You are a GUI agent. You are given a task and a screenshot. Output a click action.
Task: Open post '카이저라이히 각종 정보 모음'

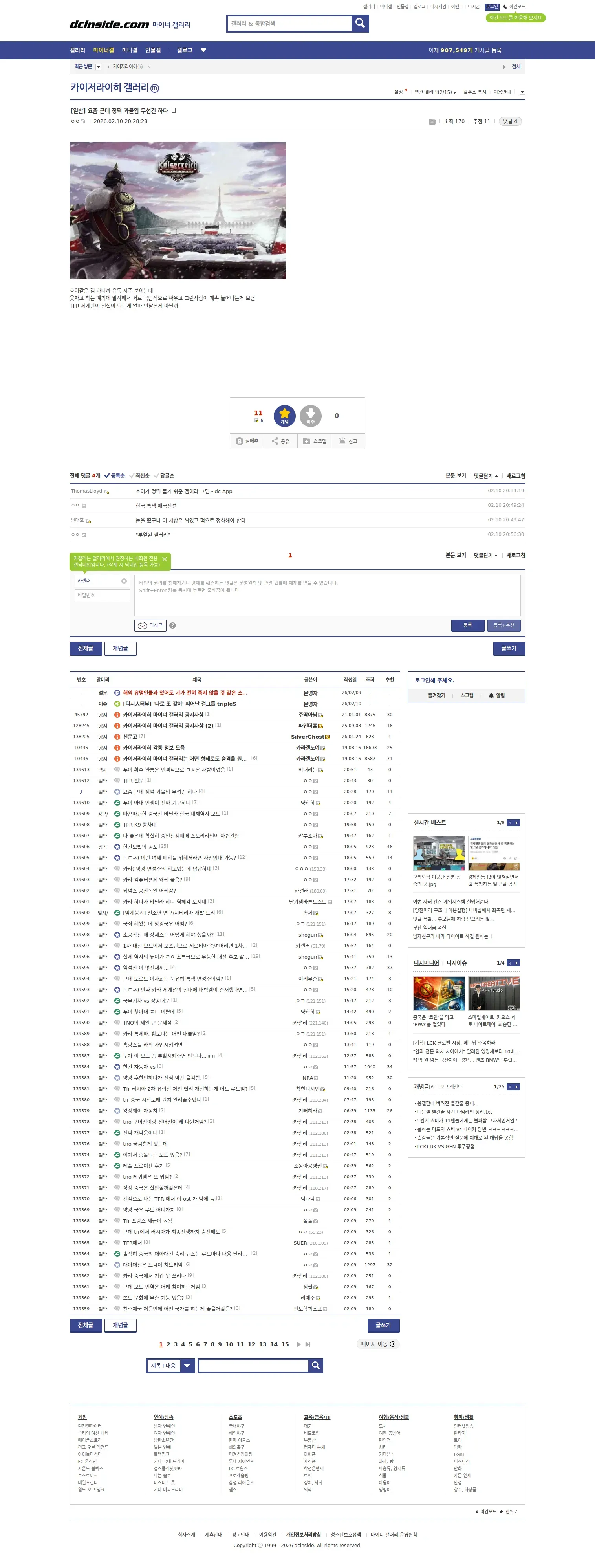[153, 748]
